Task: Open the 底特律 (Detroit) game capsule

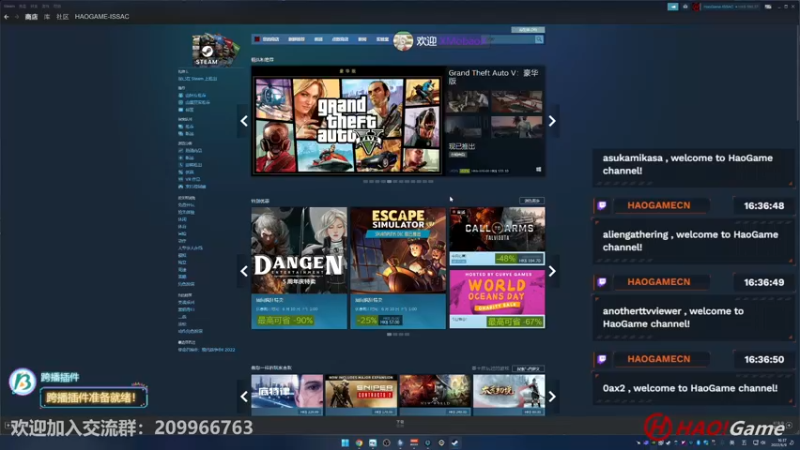Action: (x=287, y=395)
